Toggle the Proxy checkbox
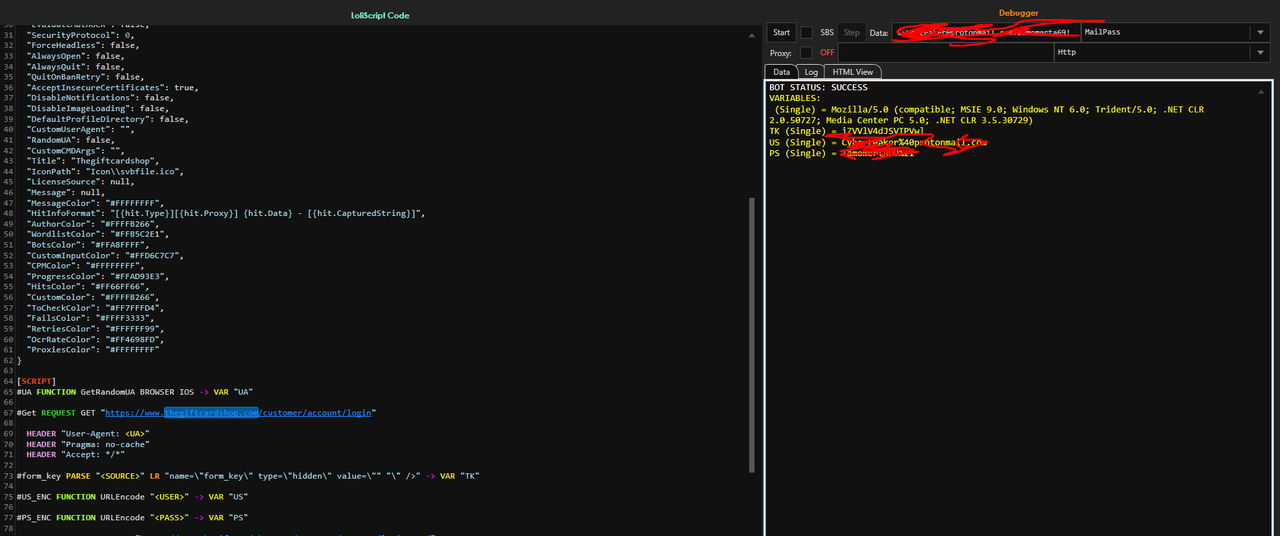 coord(806,53)
